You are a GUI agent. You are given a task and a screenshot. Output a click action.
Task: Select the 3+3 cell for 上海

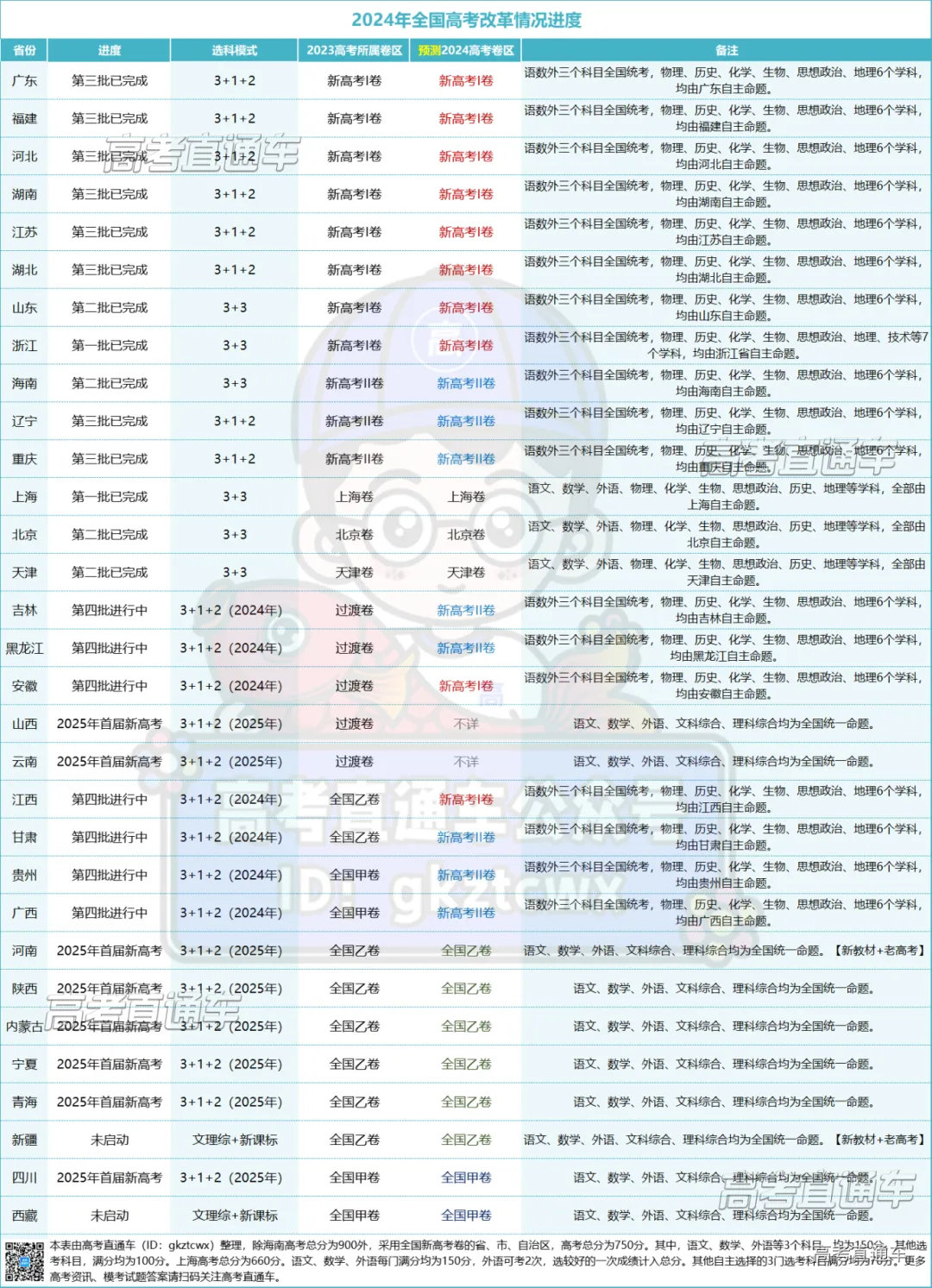[233, 497]
